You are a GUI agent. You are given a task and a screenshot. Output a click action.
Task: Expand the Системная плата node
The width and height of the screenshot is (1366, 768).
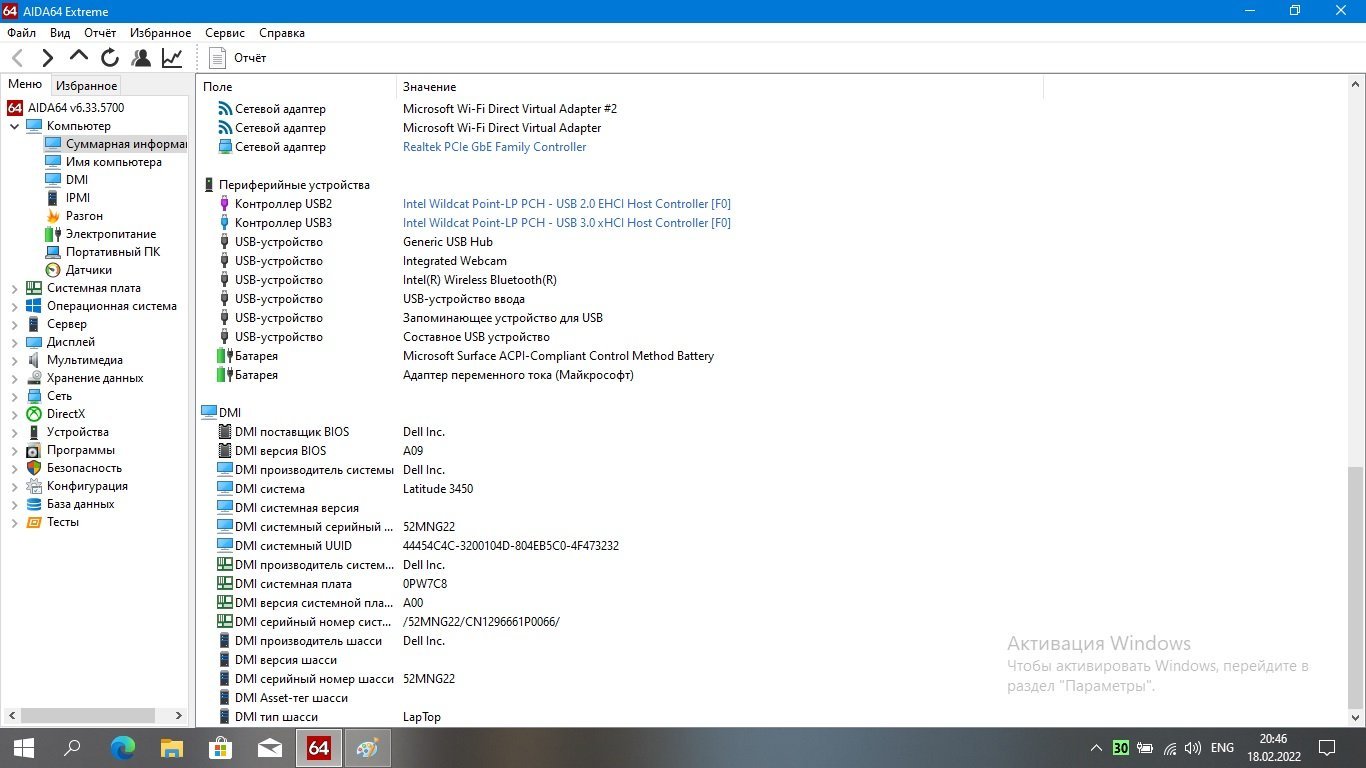[x=15, y=289]
